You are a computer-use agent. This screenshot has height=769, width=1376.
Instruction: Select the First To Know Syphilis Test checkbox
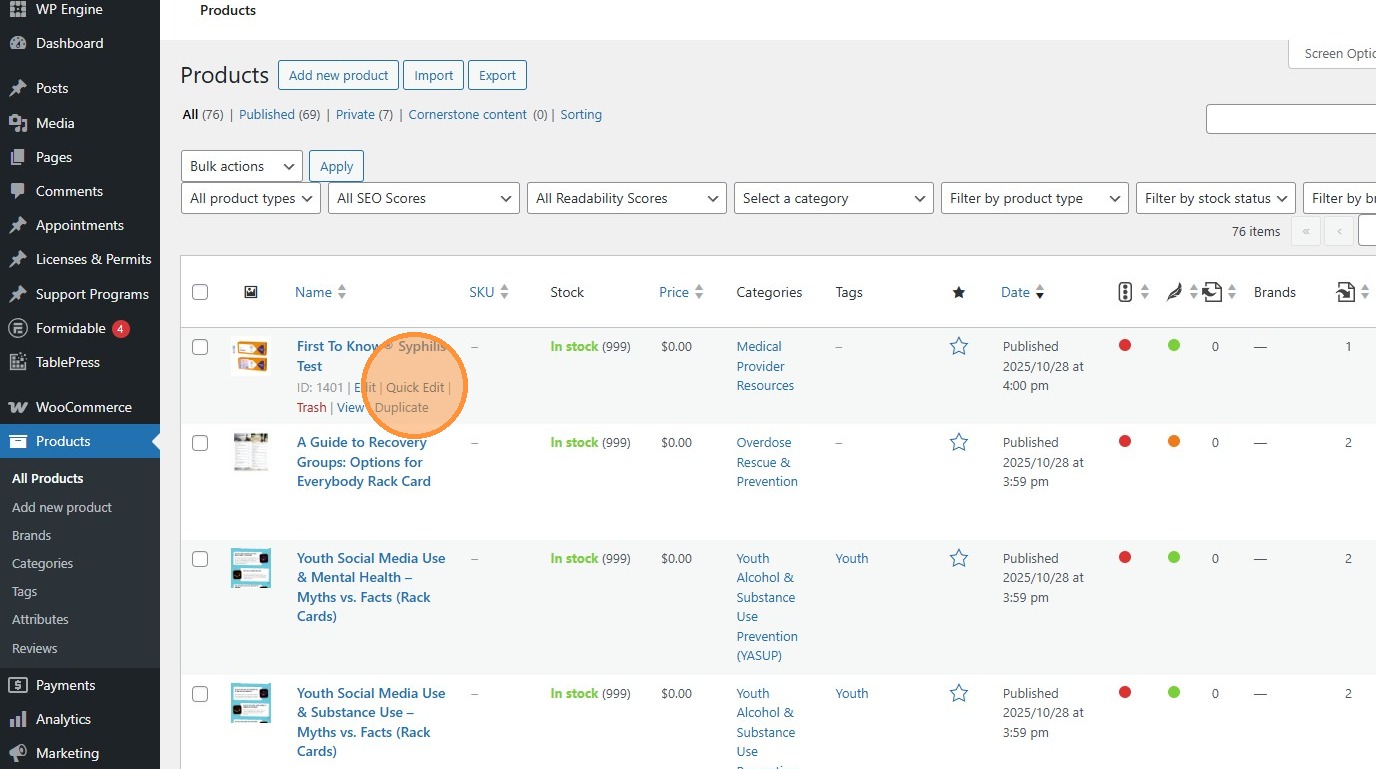[x=200, y=347]
